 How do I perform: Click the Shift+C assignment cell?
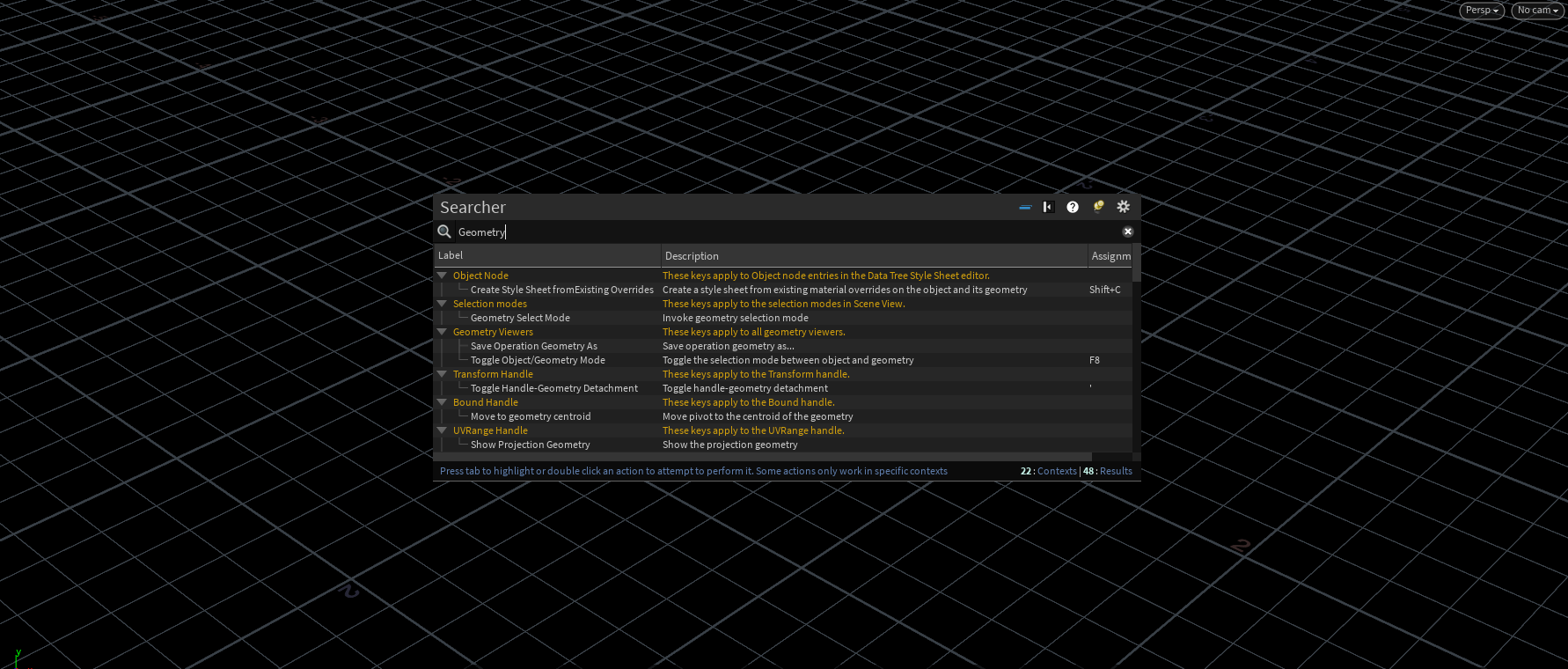(1105, 290)
